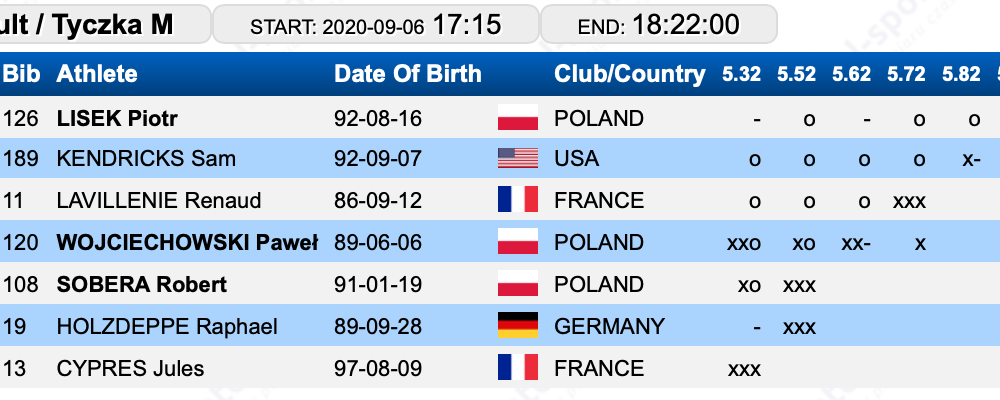The image size is (1000, 400).
Task: Click the START 2020-09-06 17:15 box
Action: tap(376, 24)
